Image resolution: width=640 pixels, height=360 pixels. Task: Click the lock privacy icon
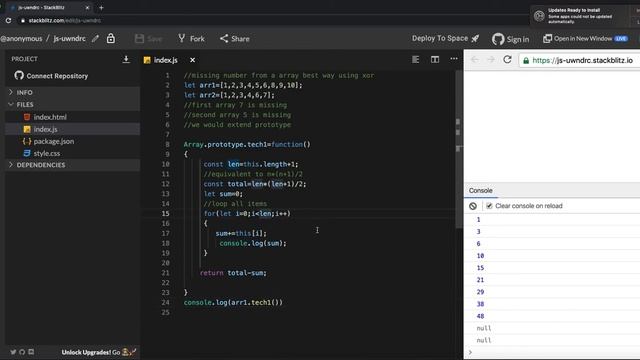coord(111,38)
